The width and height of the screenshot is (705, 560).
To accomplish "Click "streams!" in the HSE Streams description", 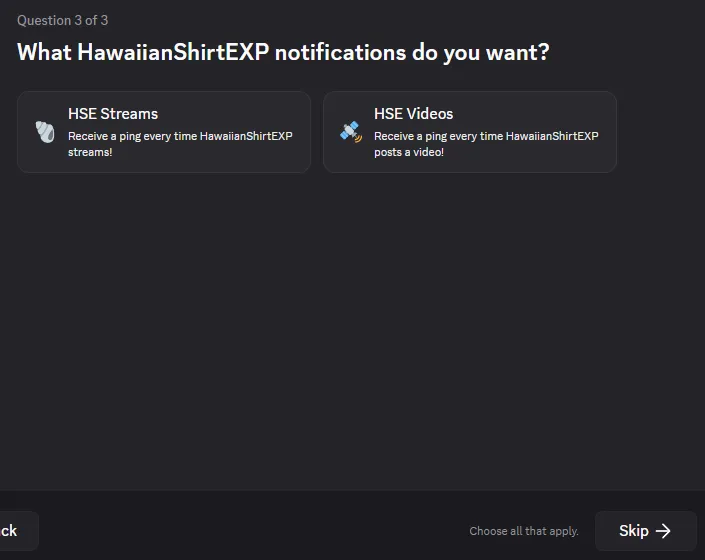I will click(x=90, y=152).
